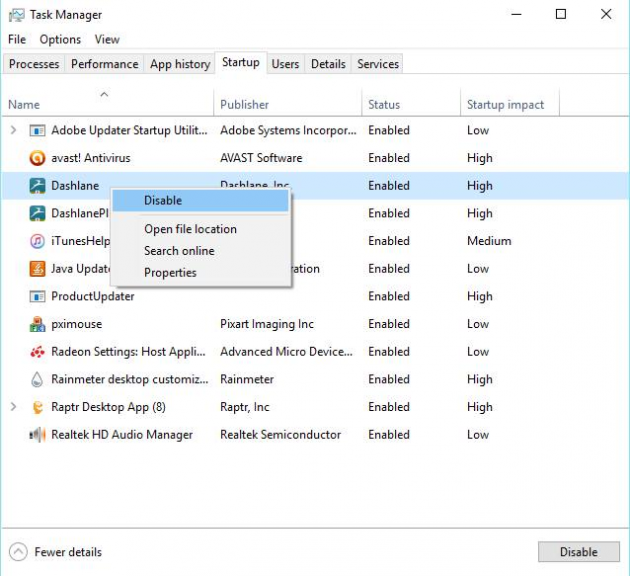Click the Radeon Settings red icon
630x576 pixels.
37,352
